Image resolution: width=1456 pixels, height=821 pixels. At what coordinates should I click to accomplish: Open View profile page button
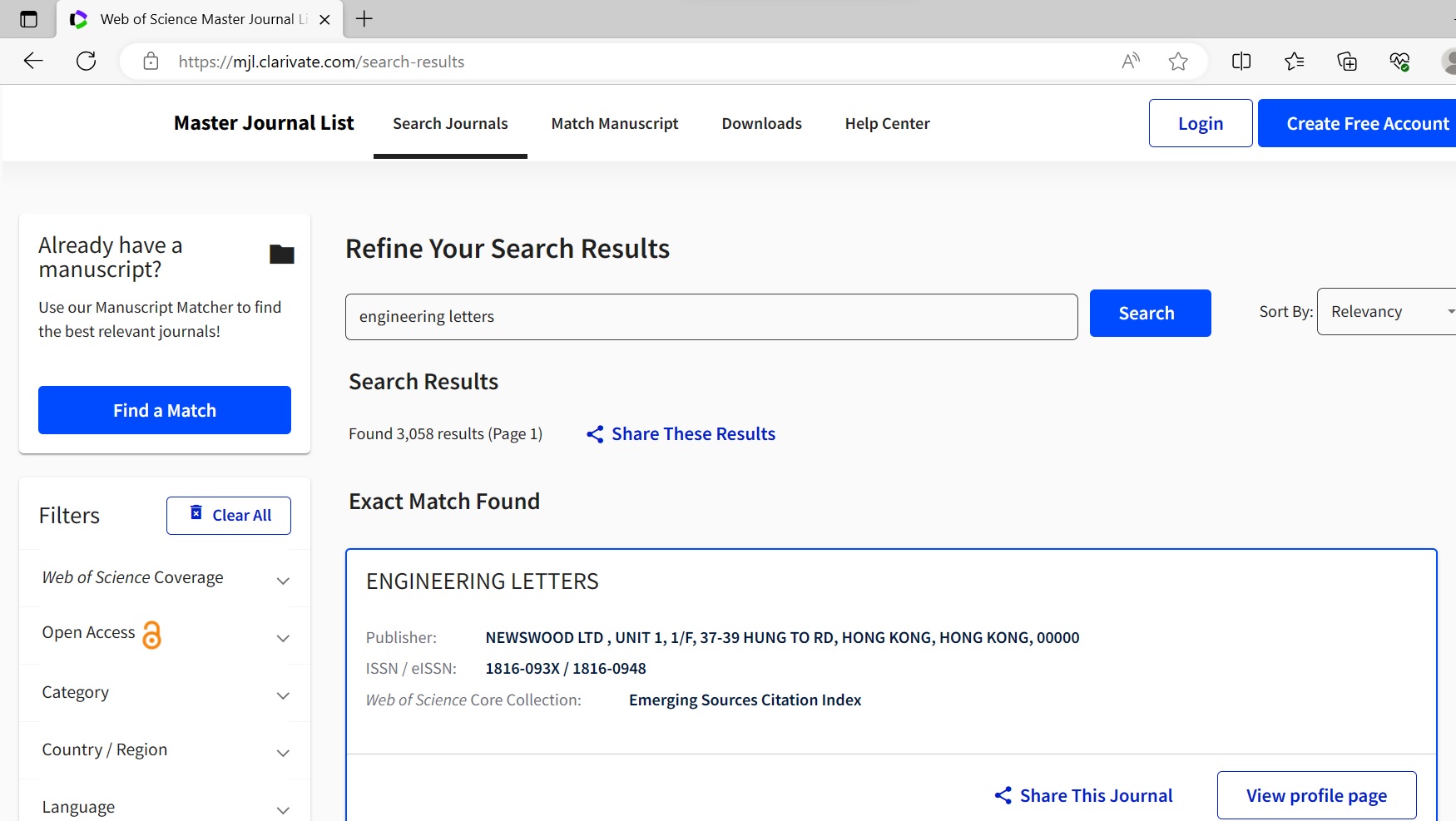tap(1316, 795)
